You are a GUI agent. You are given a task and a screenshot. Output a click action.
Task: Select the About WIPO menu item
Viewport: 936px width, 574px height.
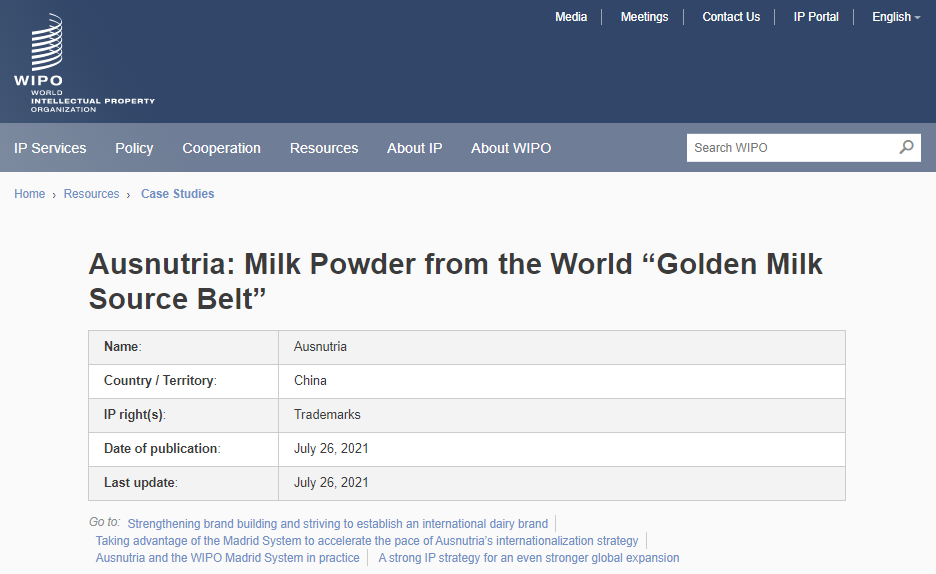click(511, 148)
